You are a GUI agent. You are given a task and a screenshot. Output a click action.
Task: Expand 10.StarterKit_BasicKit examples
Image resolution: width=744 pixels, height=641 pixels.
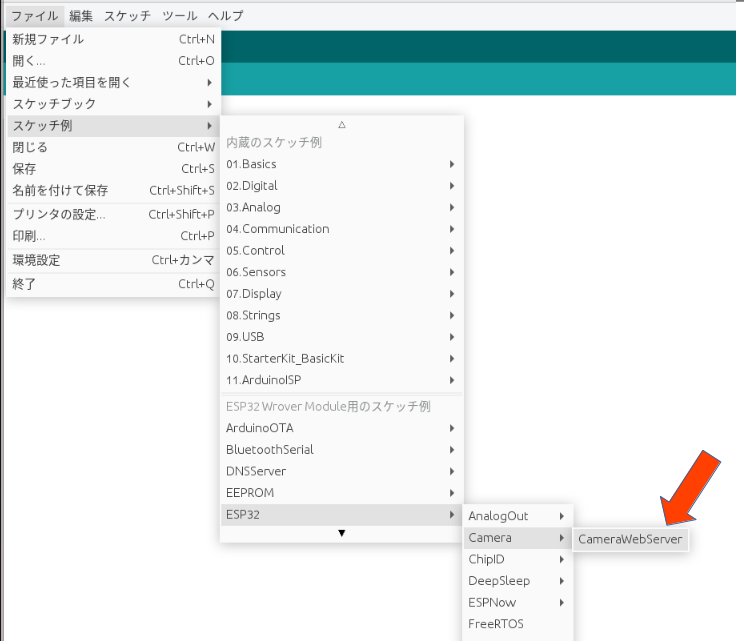tap(342, 358)
